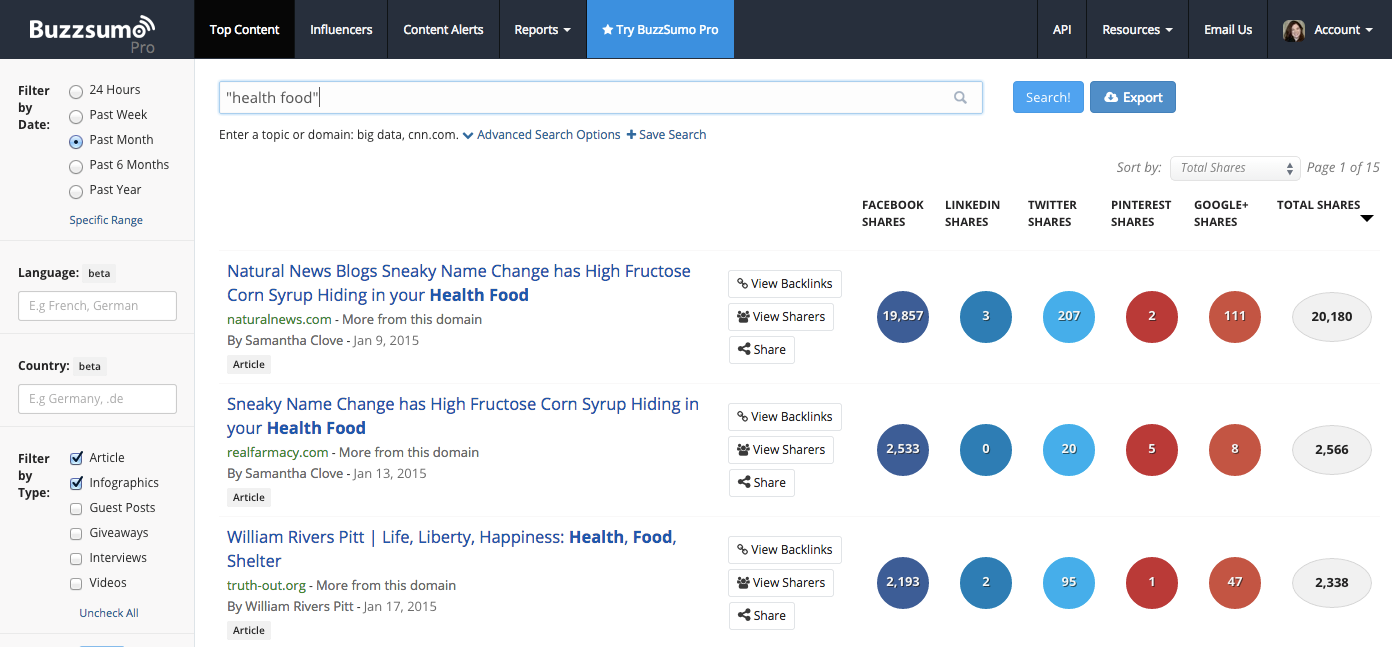
Task: View Sharers for the naturalnews.com article
Action: pyautogui.click(x=781, y=317)
